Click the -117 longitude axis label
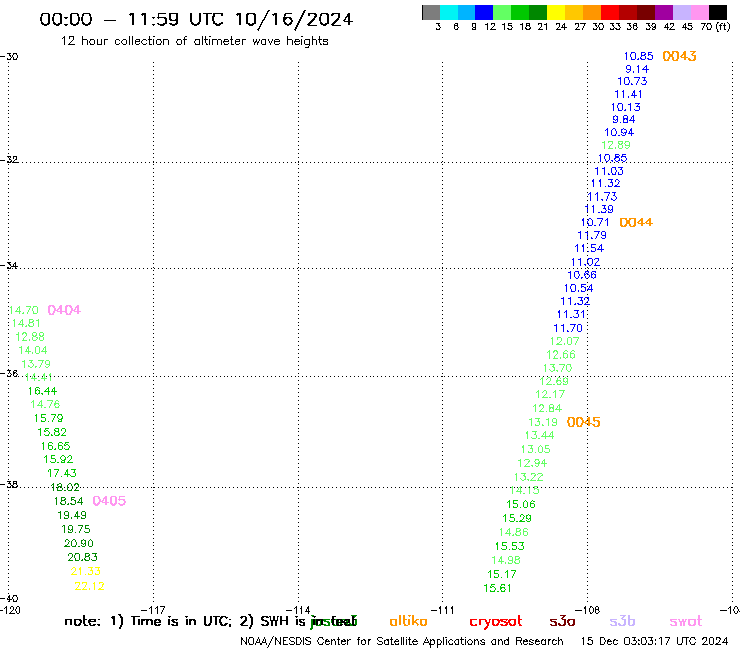 coord(155,609)
